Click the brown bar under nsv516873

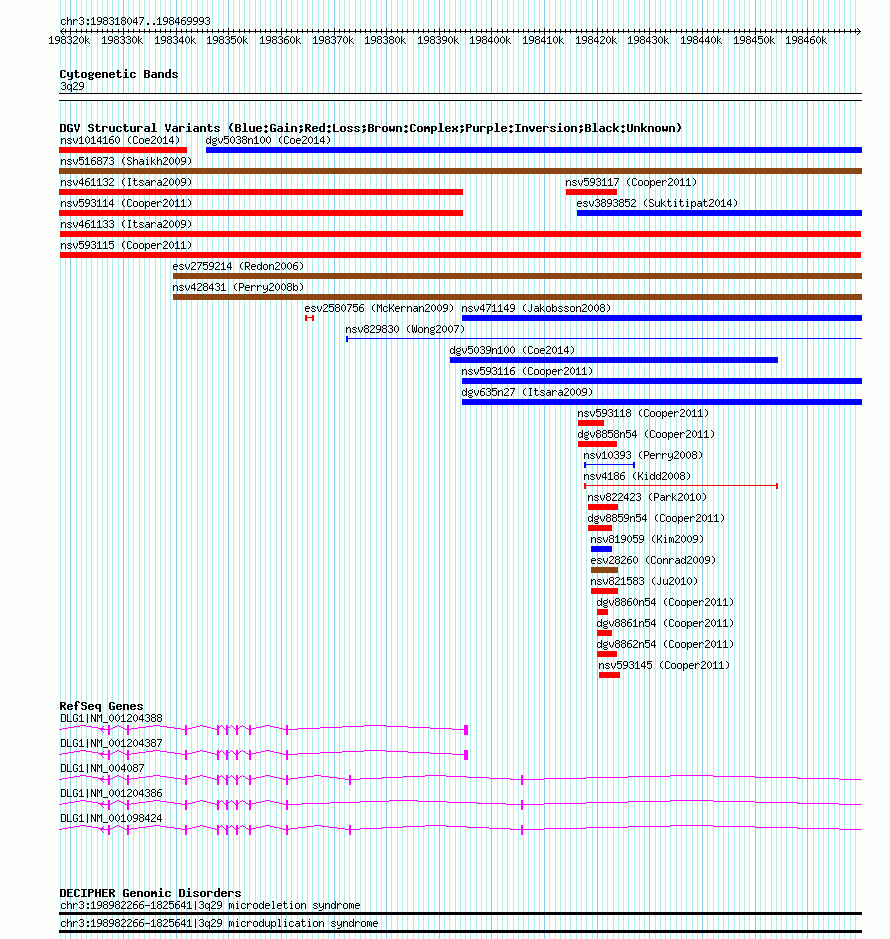[x=461, y=171]
